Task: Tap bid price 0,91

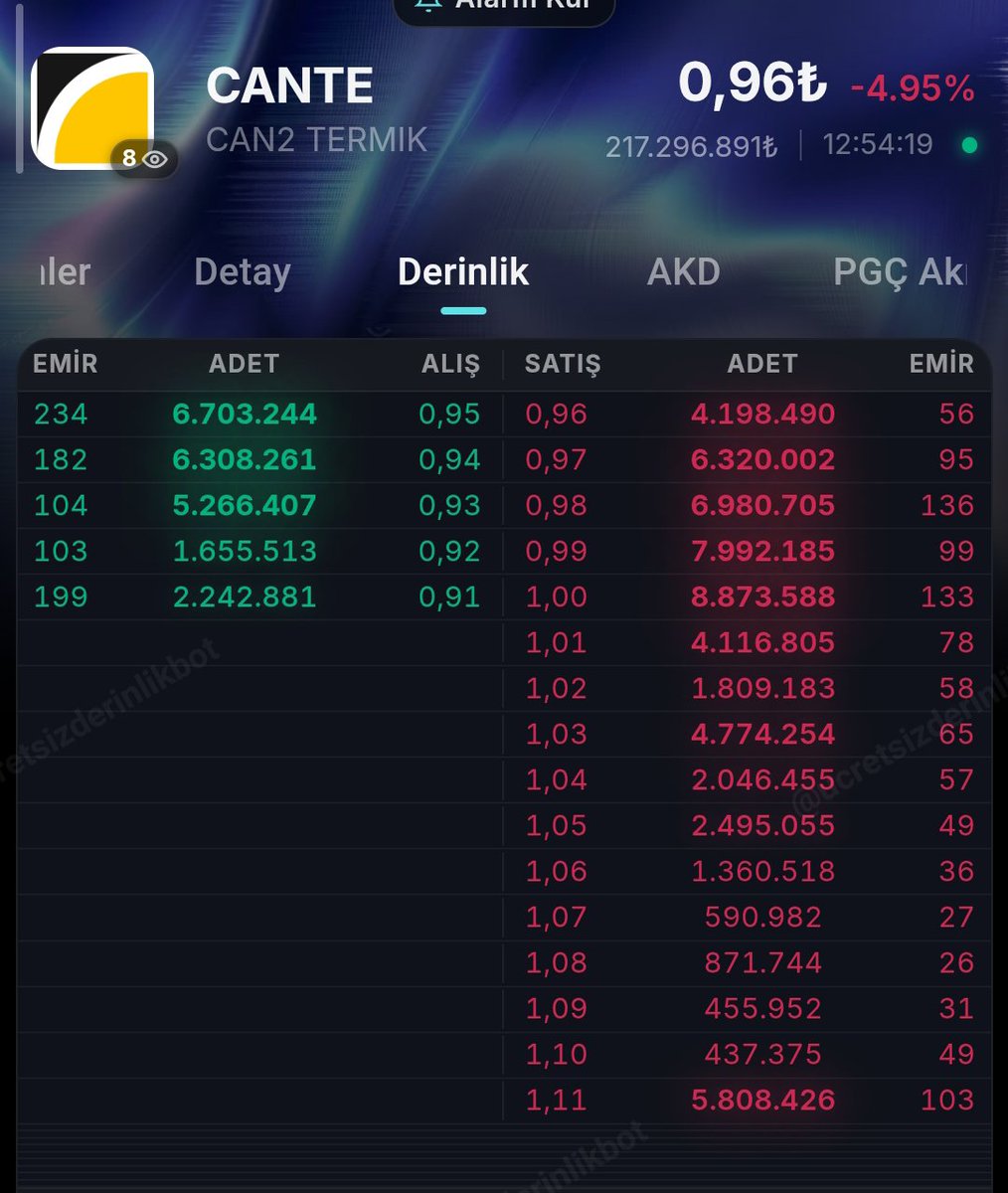Action: tap(449, 596)
